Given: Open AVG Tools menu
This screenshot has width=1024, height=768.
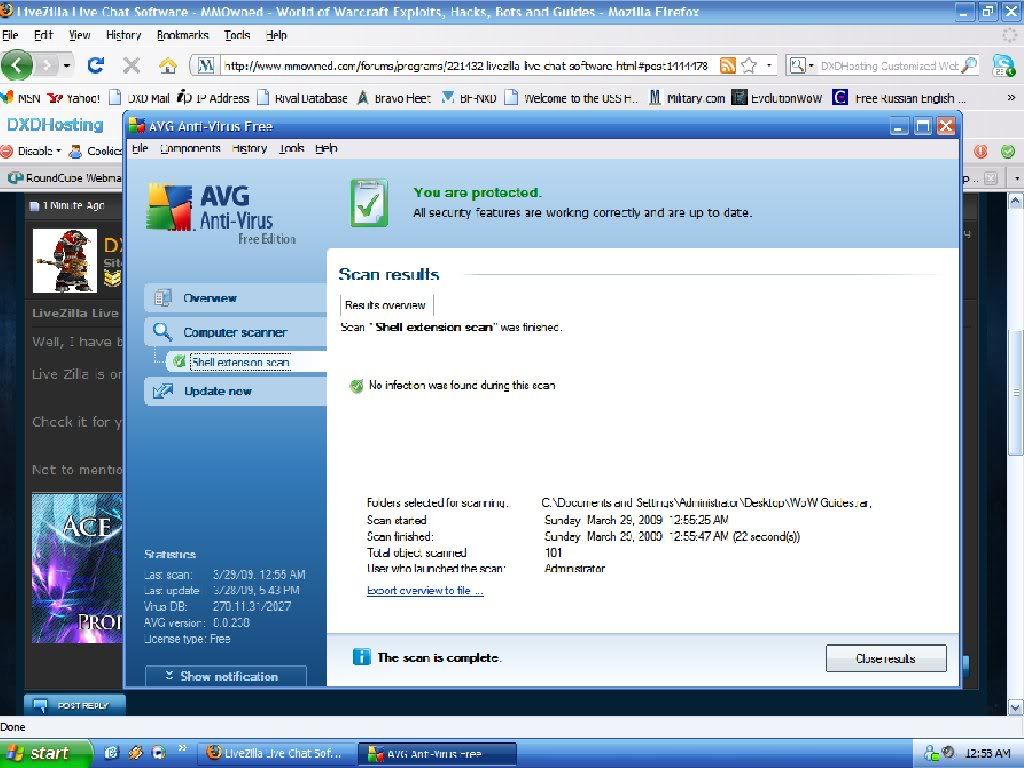Looking at the screenshot, I should 291,149.
